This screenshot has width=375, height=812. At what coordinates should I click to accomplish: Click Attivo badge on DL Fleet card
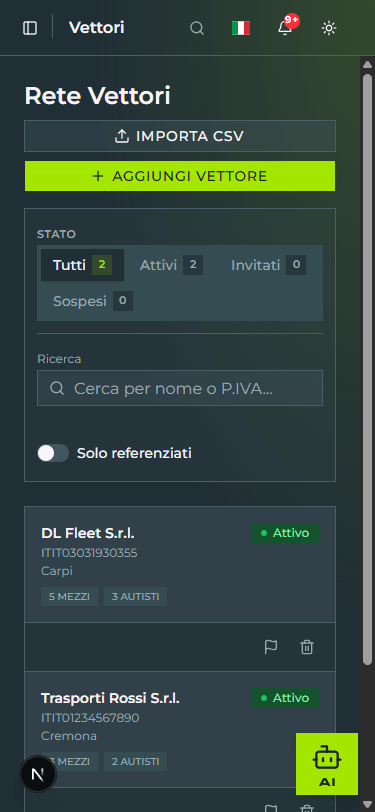(x=285, y=533)
